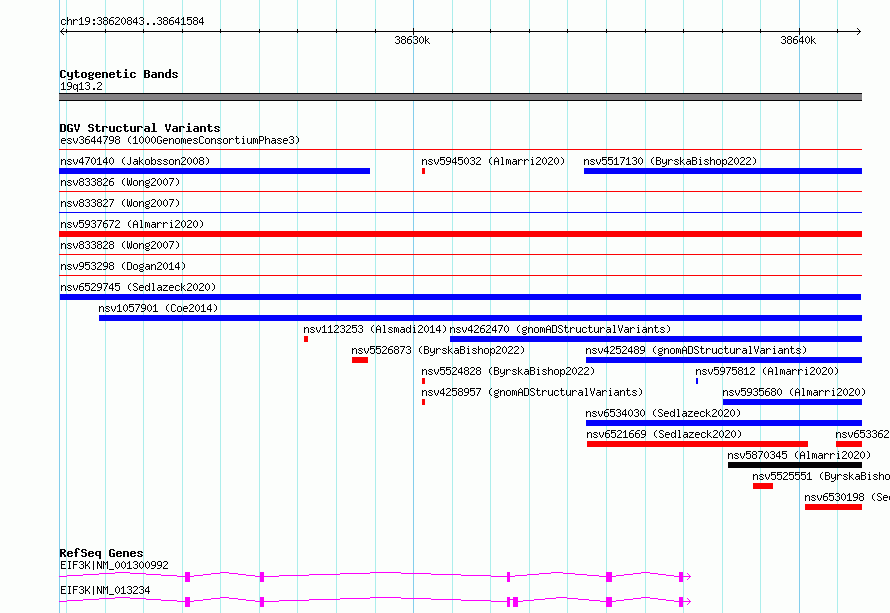Select the black nsv5870345 variant bar
This screenshot has width=890, height=613.
(x=795, y=465)
